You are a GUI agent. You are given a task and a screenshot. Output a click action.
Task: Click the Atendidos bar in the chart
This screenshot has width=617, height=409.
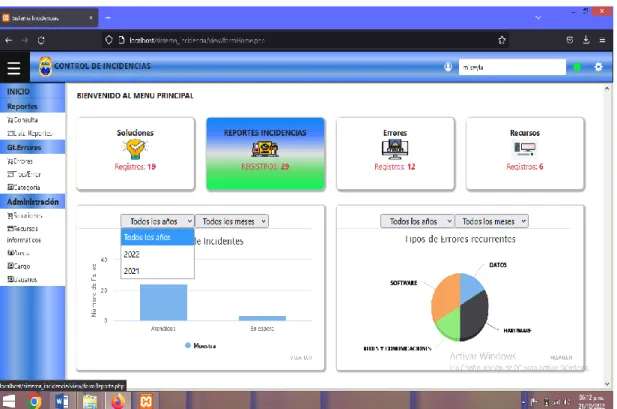(x=163, y=302)
